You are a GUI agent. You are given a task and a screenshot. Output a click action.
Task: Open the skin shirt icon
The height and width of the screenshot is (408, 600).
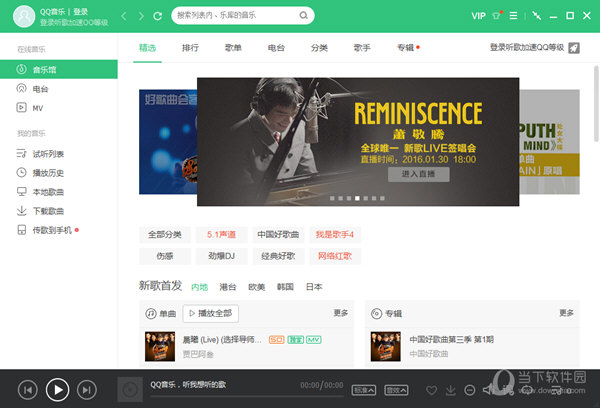(497, 15)
